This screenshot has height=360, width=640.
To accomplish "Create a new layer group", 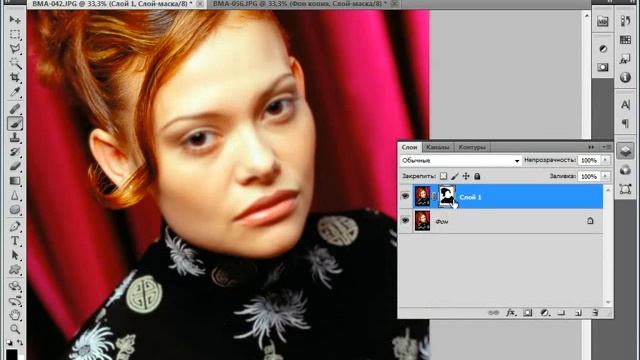I will pos(562,313).
